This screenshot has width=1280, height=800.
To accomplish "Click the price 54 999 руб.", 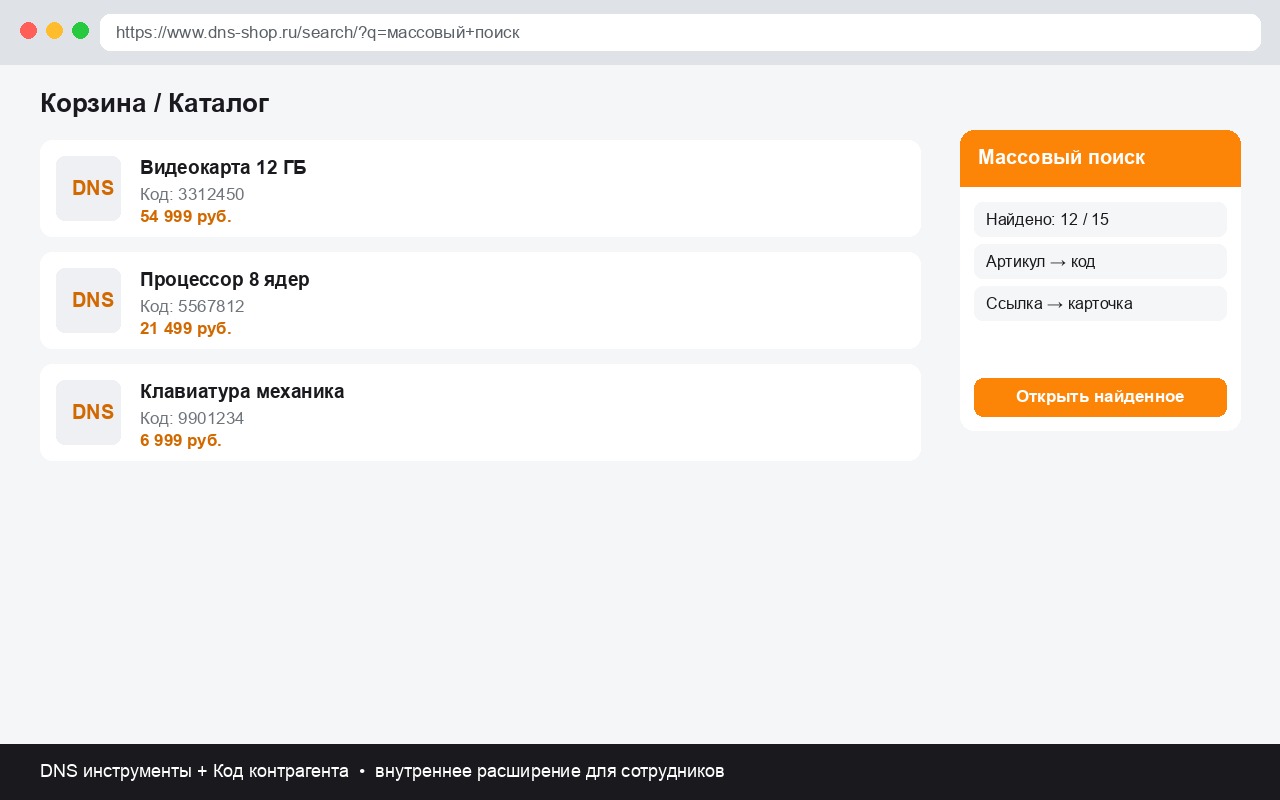I will tap(186, 216).
